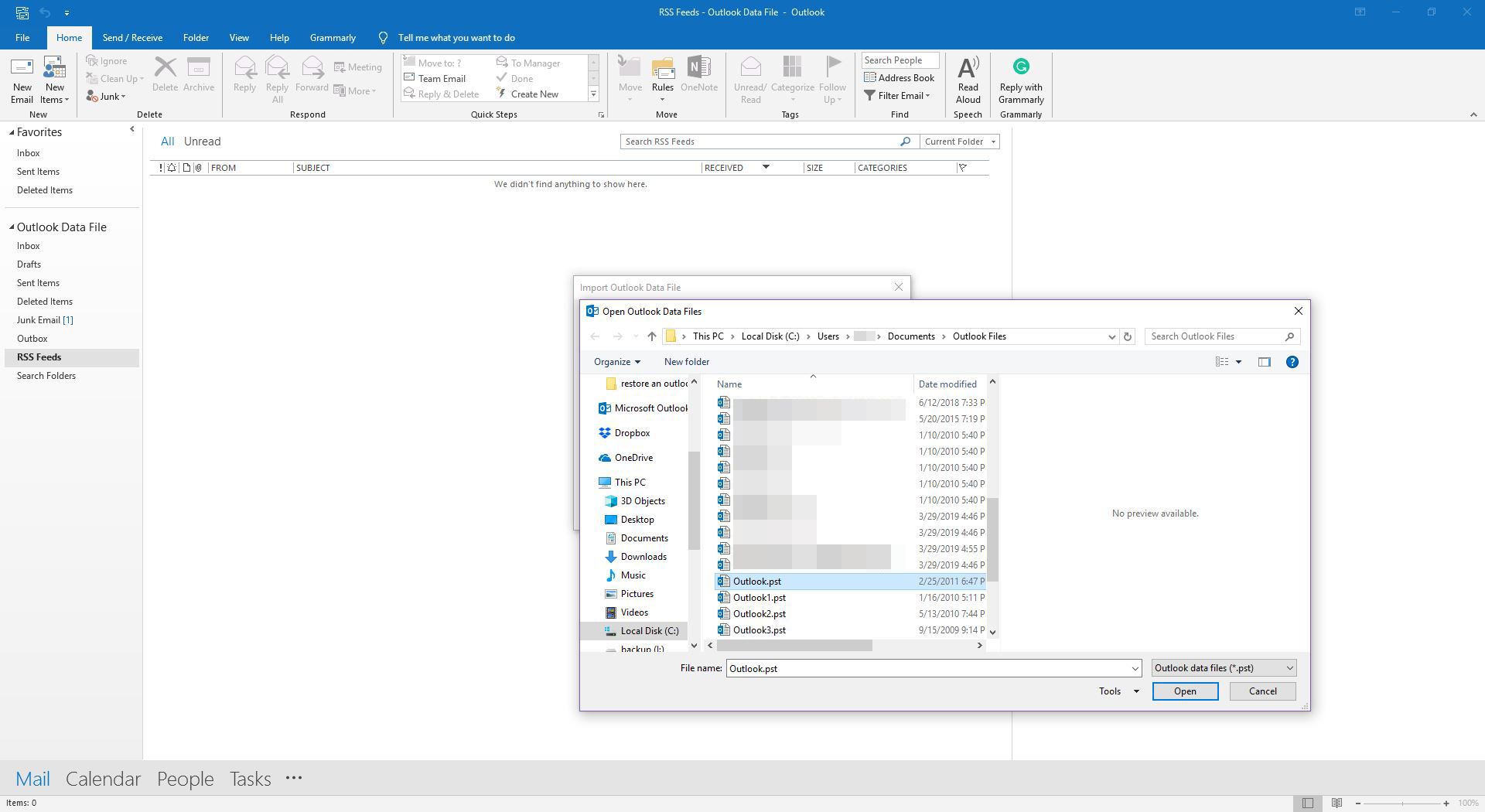Image resolution: width=1485 pixels, height=812 pixels.
Task: Select Dropbox in the navigation pane
Action: pos(632,433)
